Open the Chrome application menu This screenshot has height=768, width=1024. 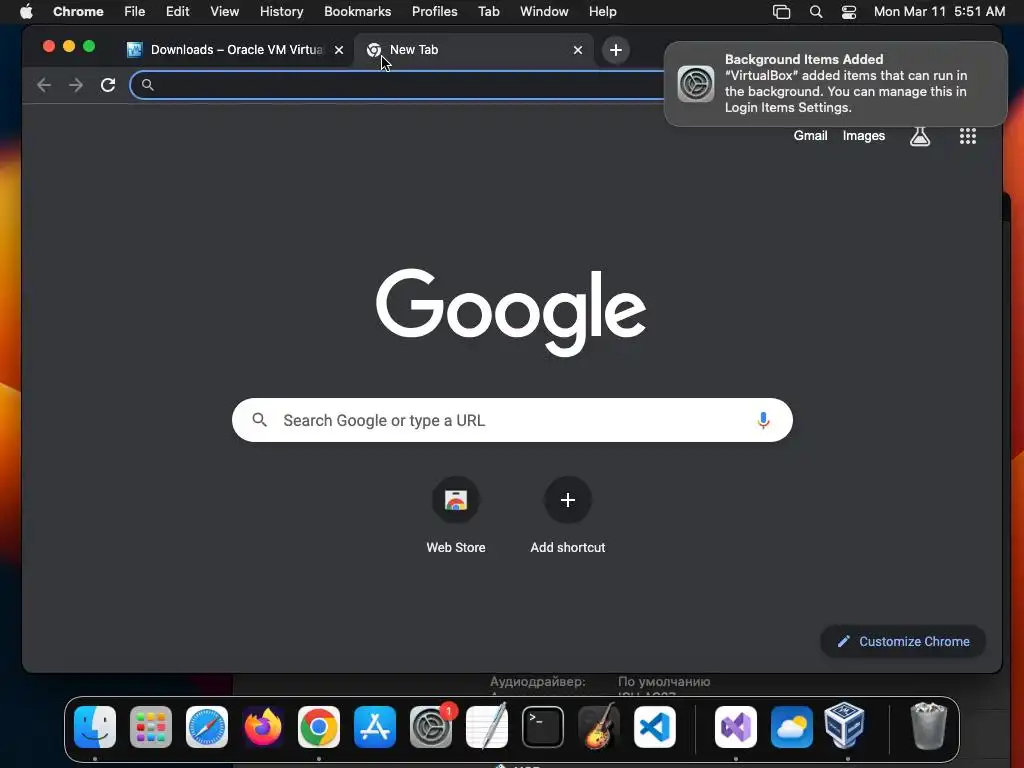78,12
